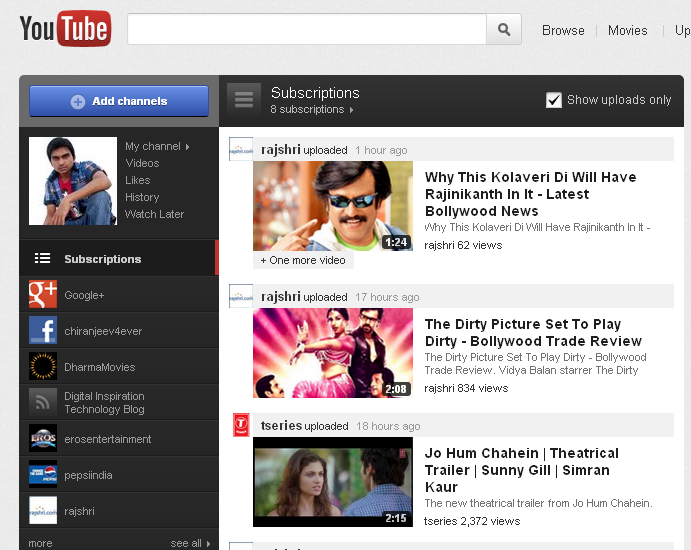The image size is (691, 550).
Task: Click rajshri avatar on 17 hours ago upload
Action: point(241,297)
